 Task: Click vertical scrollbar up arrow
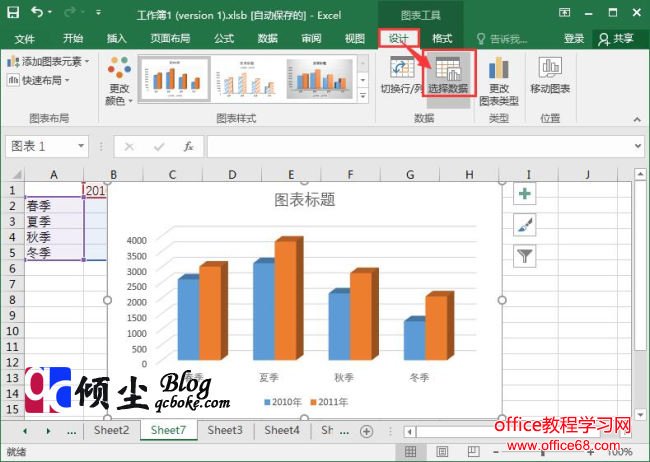tap(640, 174)
